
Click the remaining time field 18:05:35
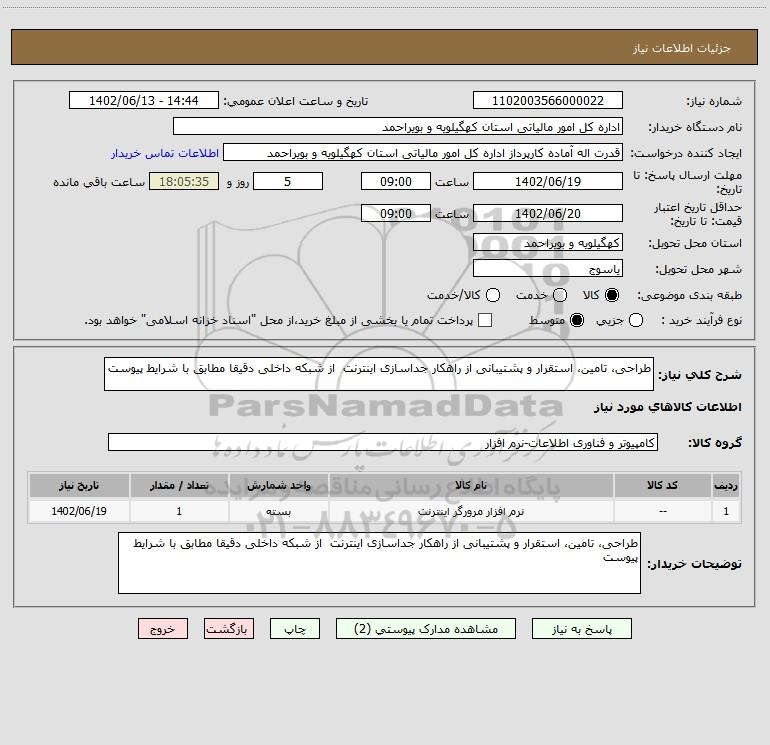click(184, 181)
